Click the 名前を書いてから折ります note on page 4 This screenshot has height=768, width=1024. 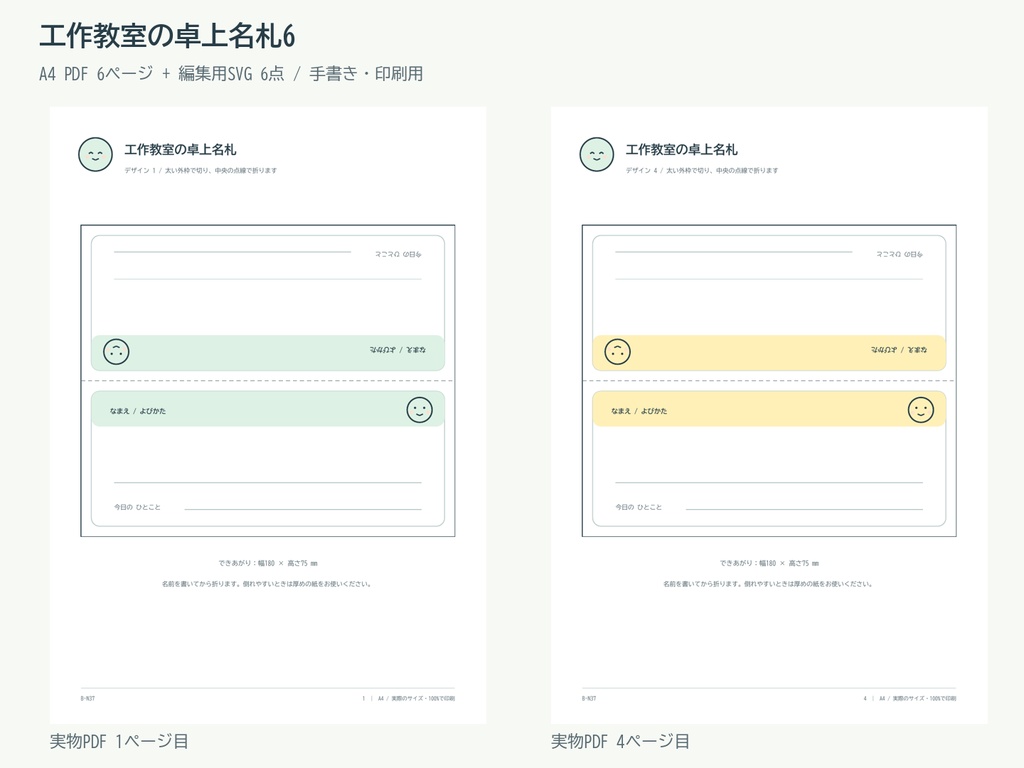(769, 584)
